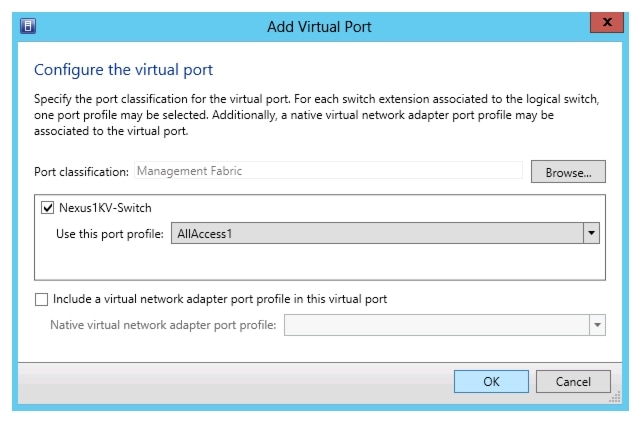
Task: Click the empty native port profile combo field
Action: click(x=436, y=324)
